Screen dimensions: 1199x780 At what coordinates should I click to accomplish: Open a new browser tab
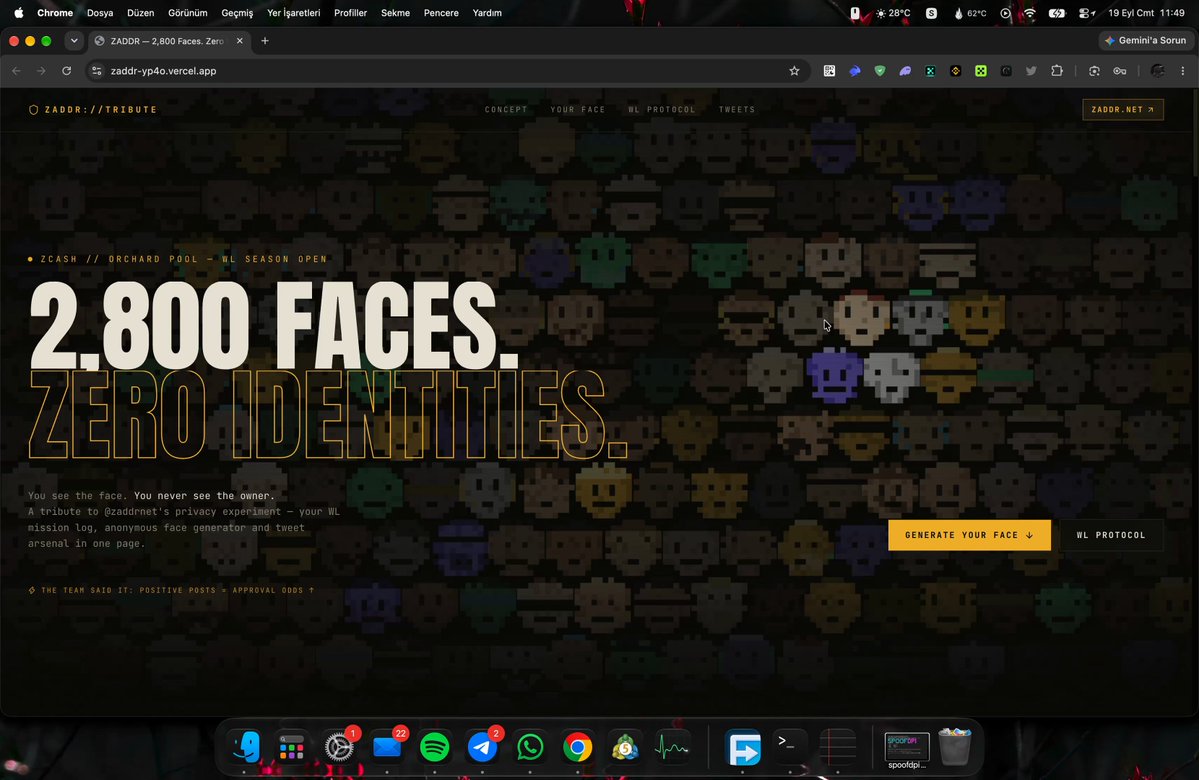pyautogui.click(x=265, y=41)
